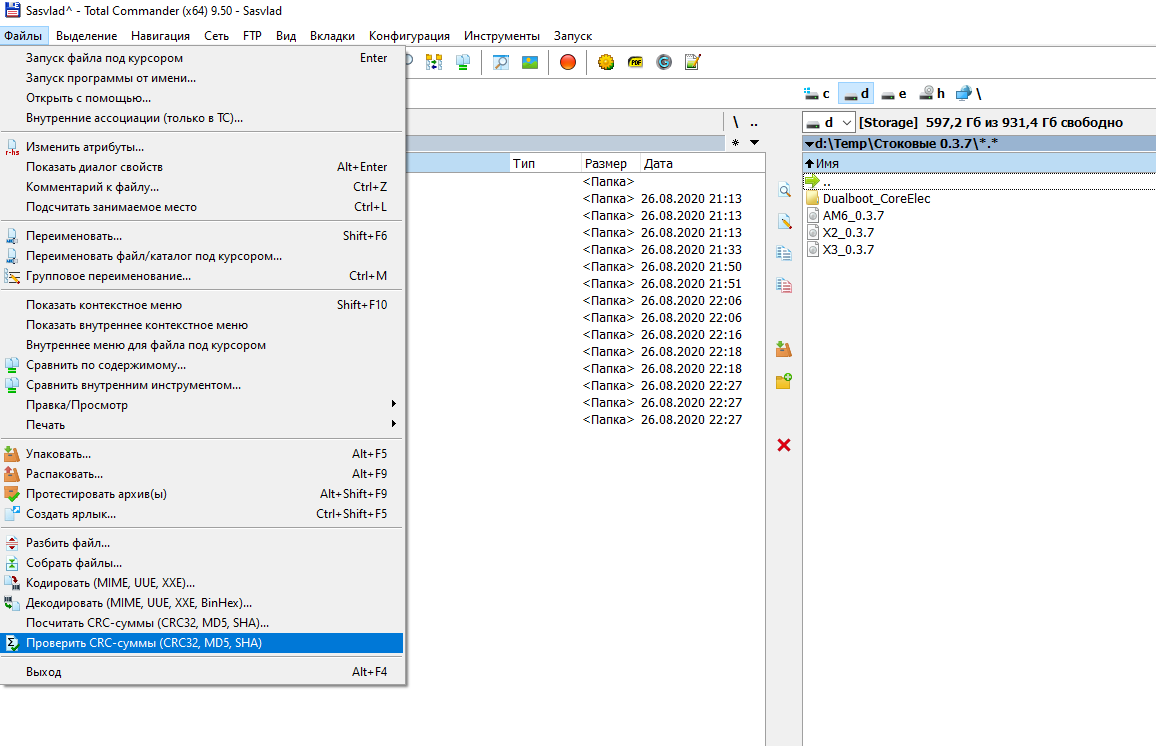The width and height of the screenshot is (1156, 746).
Task: Select the X2_0.3.7 file
Action: [848, 232]
